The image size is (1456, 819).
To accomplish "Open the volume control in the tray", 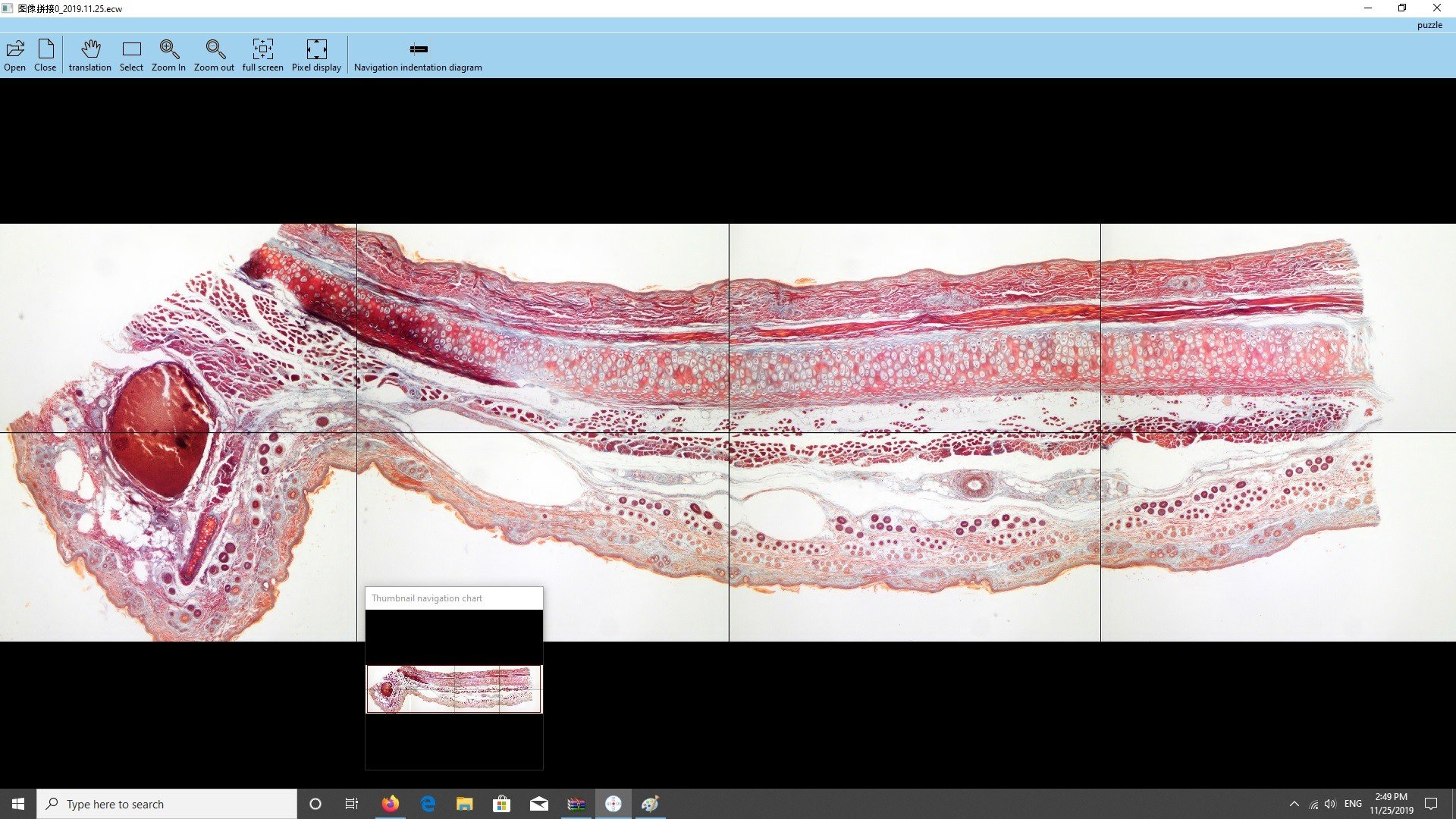I will [1330, 804].
